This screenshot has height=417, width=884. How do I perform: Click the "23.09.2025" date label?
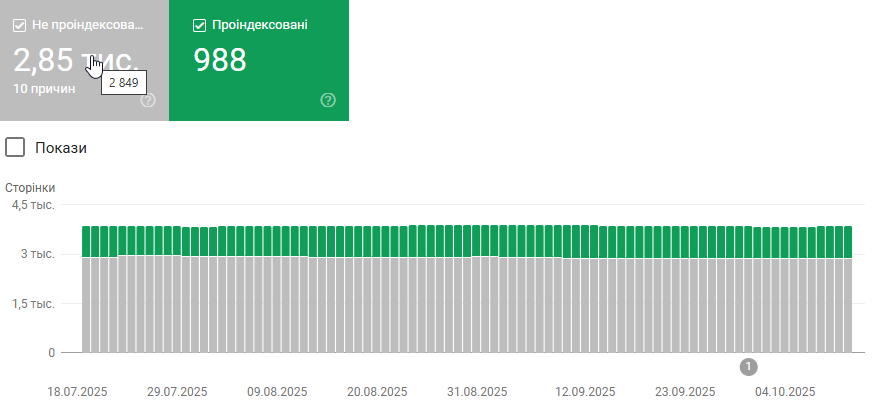[685, 392]
